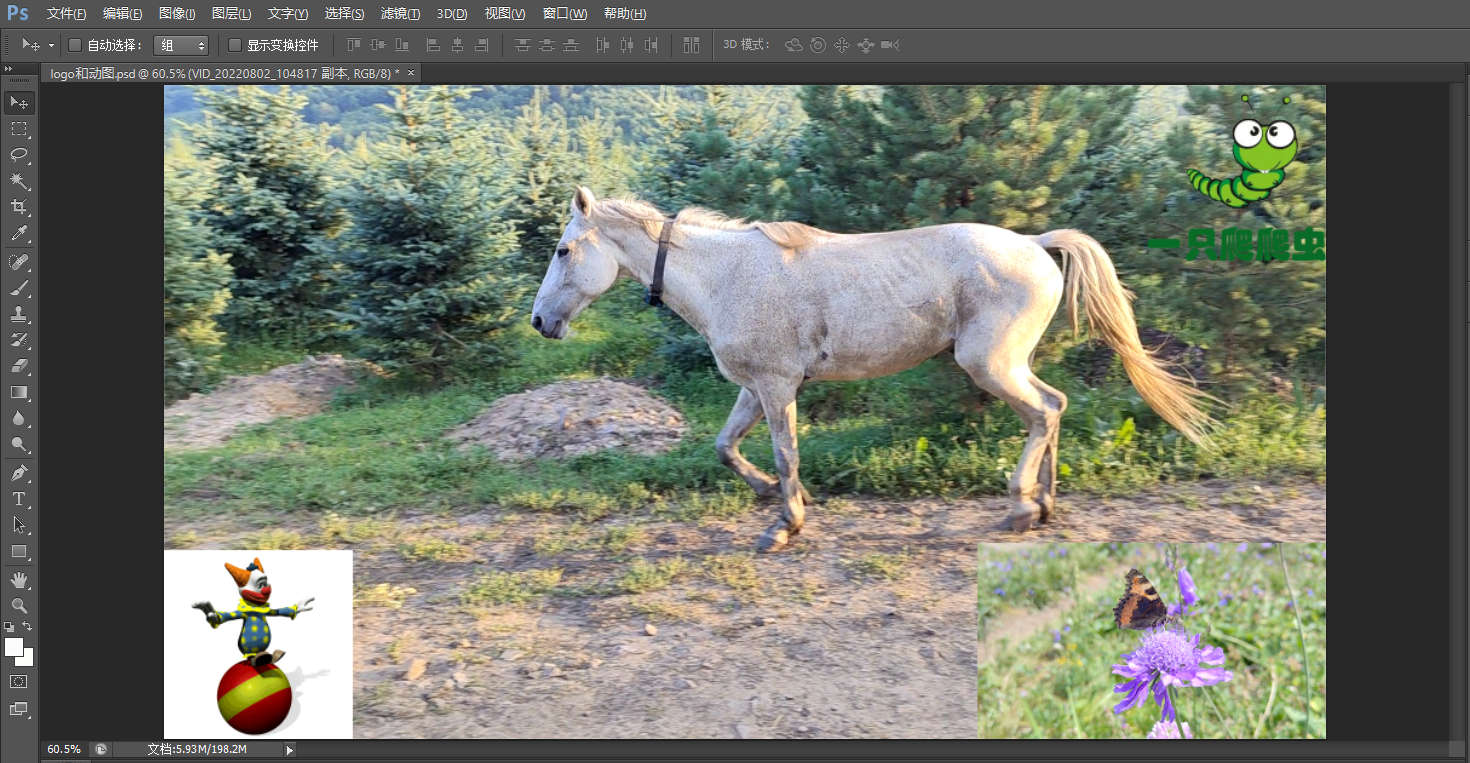This screenshot has width=1470, height=763.
Task: Toggle Quick Mask mode
Action: pos(19,681)
